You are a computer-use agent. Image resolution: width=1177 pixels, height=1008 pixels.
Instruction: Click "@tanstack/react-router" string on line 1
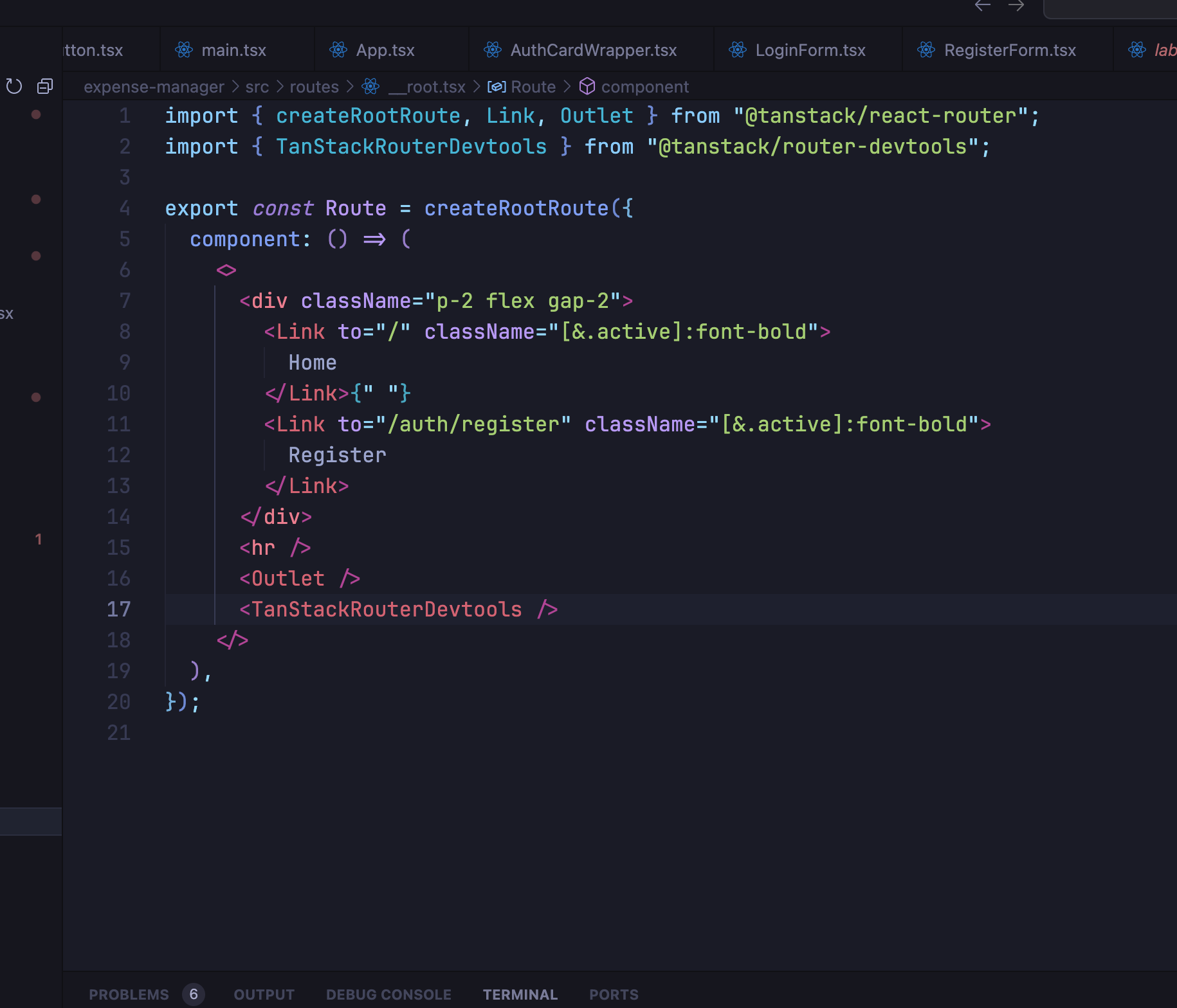(x=880, y=116)
